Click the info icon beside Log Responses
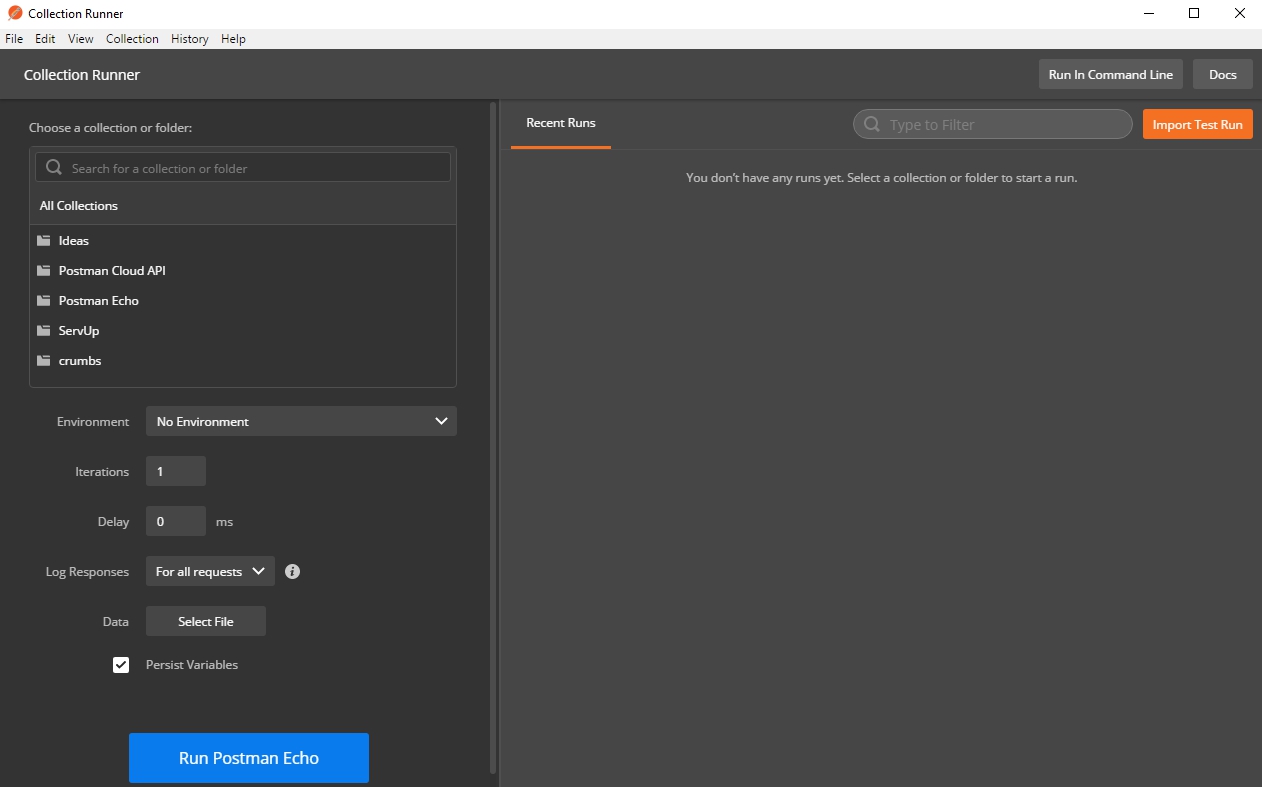 point(292,572)
